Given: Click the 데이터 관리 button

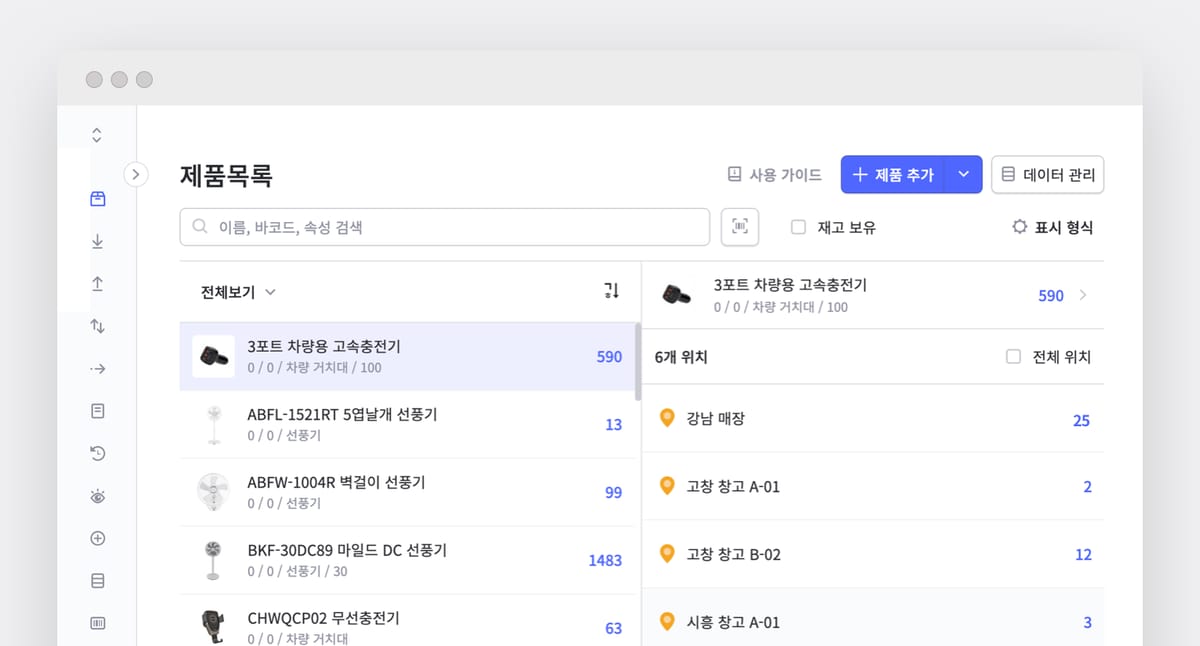Looking at the screenshot, I should point(1047,175).
